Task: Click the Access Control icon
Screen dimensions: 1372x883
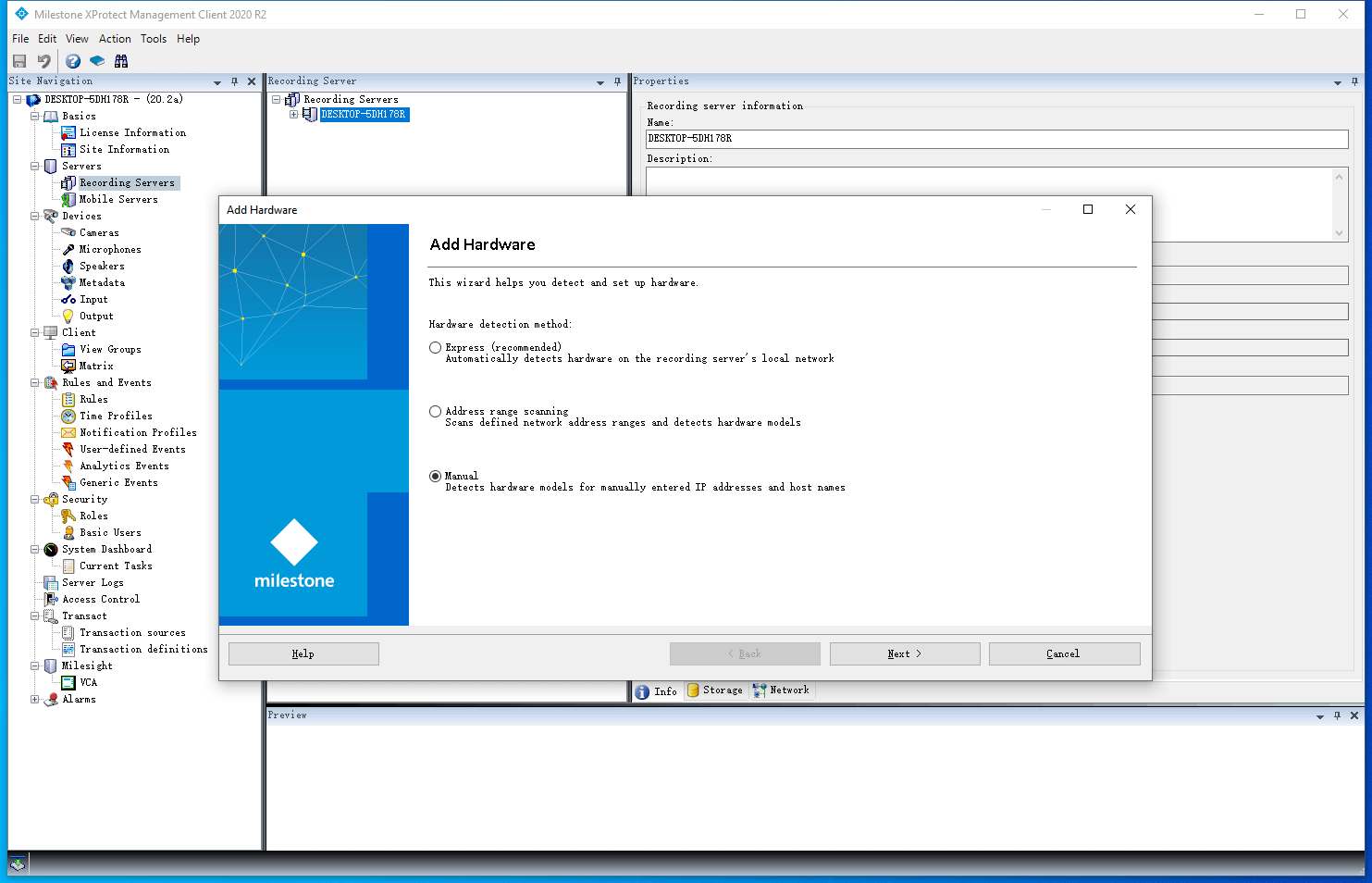Action: pyautogui.click(x=51, y=600)
